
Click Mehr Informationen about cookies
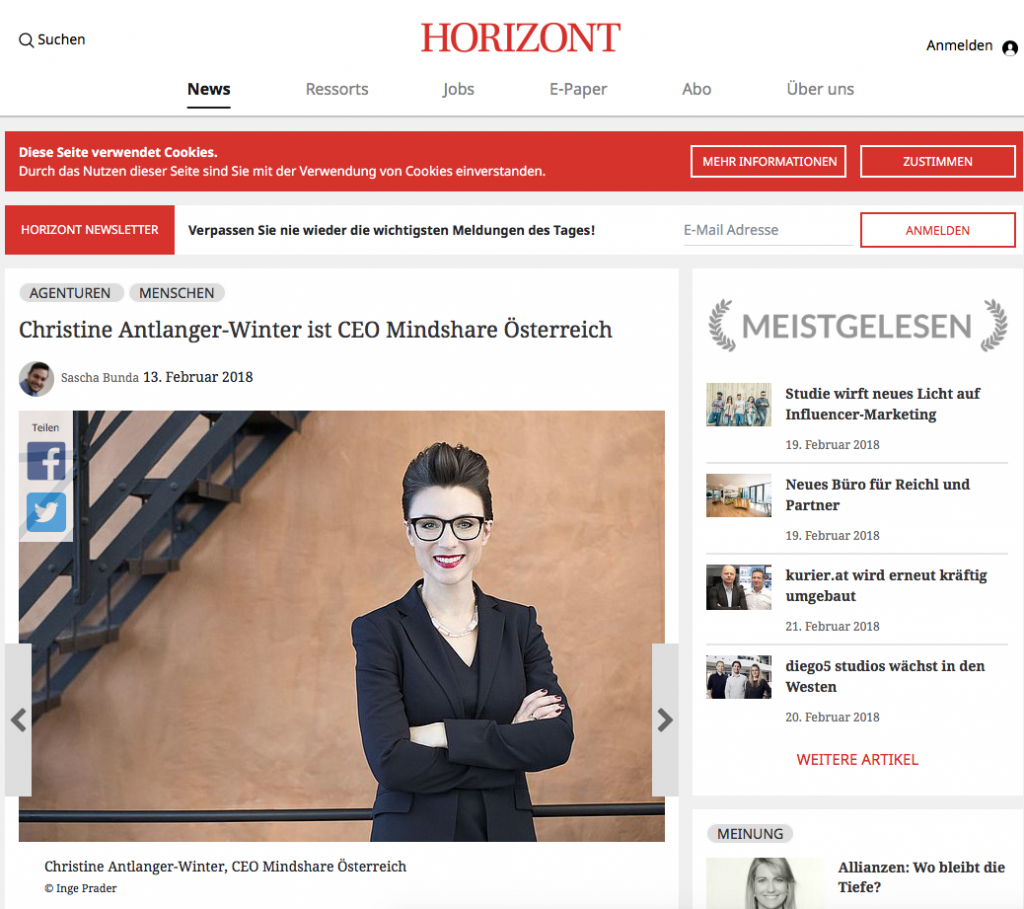pyautogui.click(x=769, y=161)
